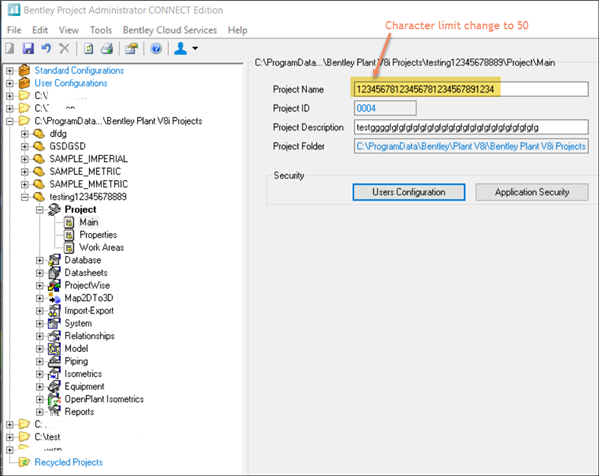Expand the Piping node
Viewport: 599px width, 476px height.
click(x=40, y=361)
